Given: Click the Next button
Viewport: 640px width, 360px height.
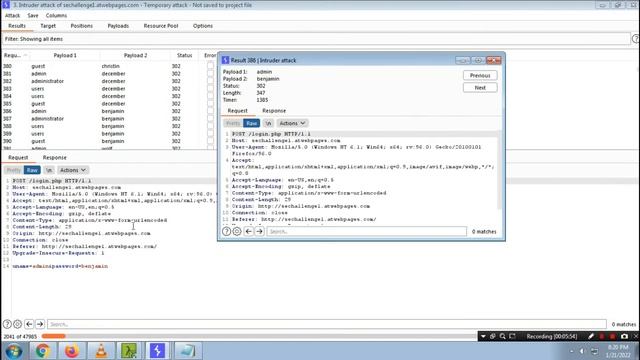Looking at the screenshot, I should (480, 88).
